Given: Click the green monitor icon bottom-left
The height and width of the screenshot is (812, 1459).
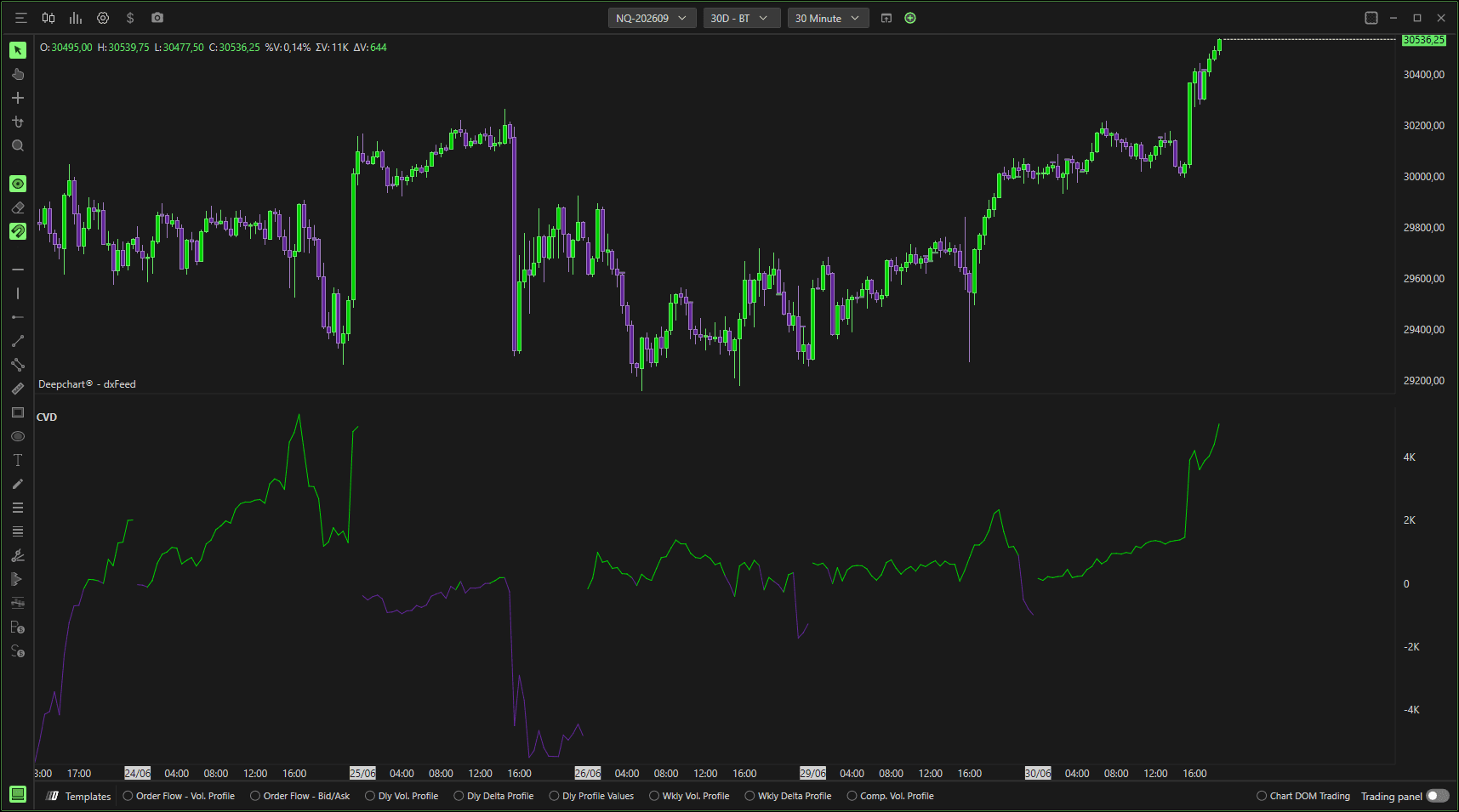Looking at the screenshot, I should click(18, 795).
